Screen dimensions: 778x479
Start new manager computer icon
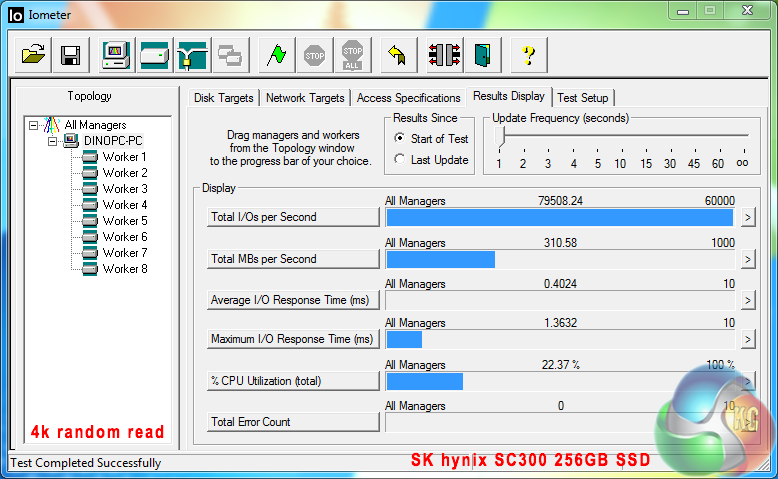(116, 55)
